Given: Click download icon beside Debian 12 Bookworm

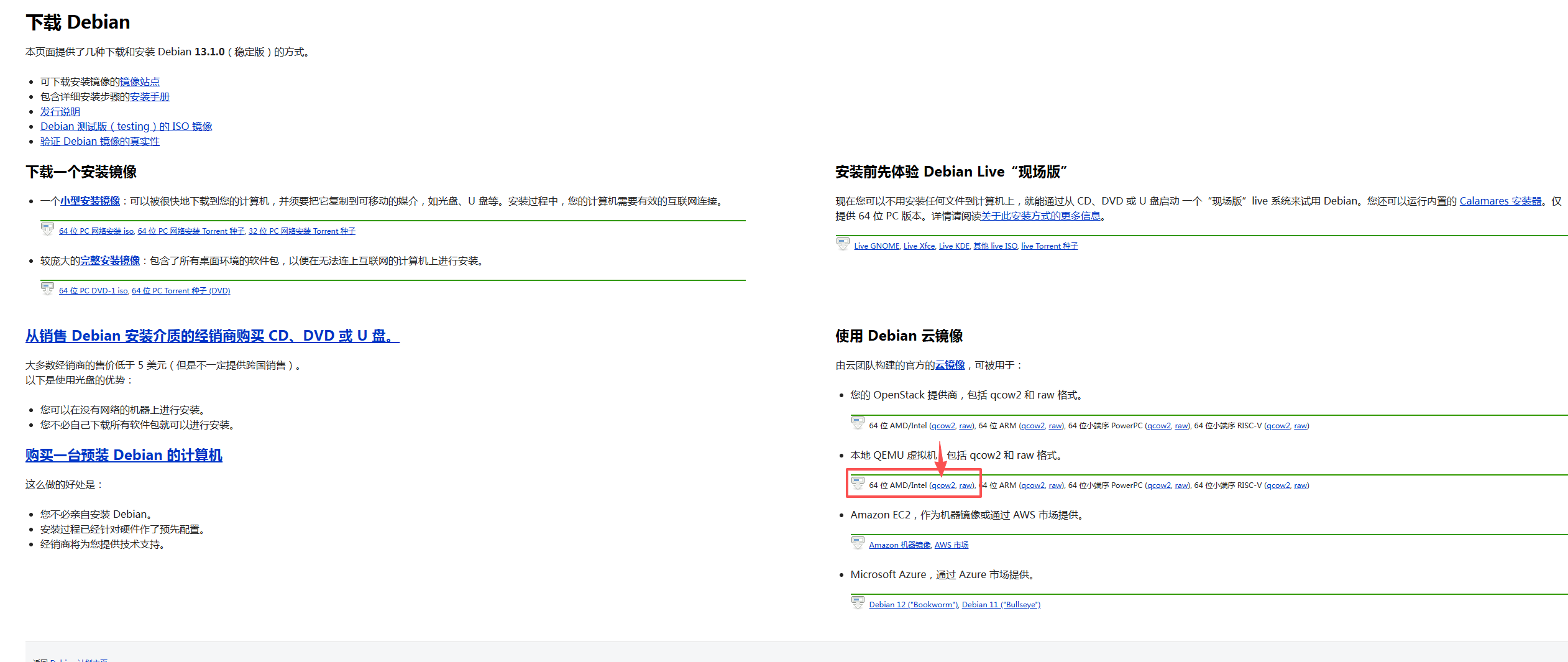Looking at the screenshot, I should tap(858, 603).
